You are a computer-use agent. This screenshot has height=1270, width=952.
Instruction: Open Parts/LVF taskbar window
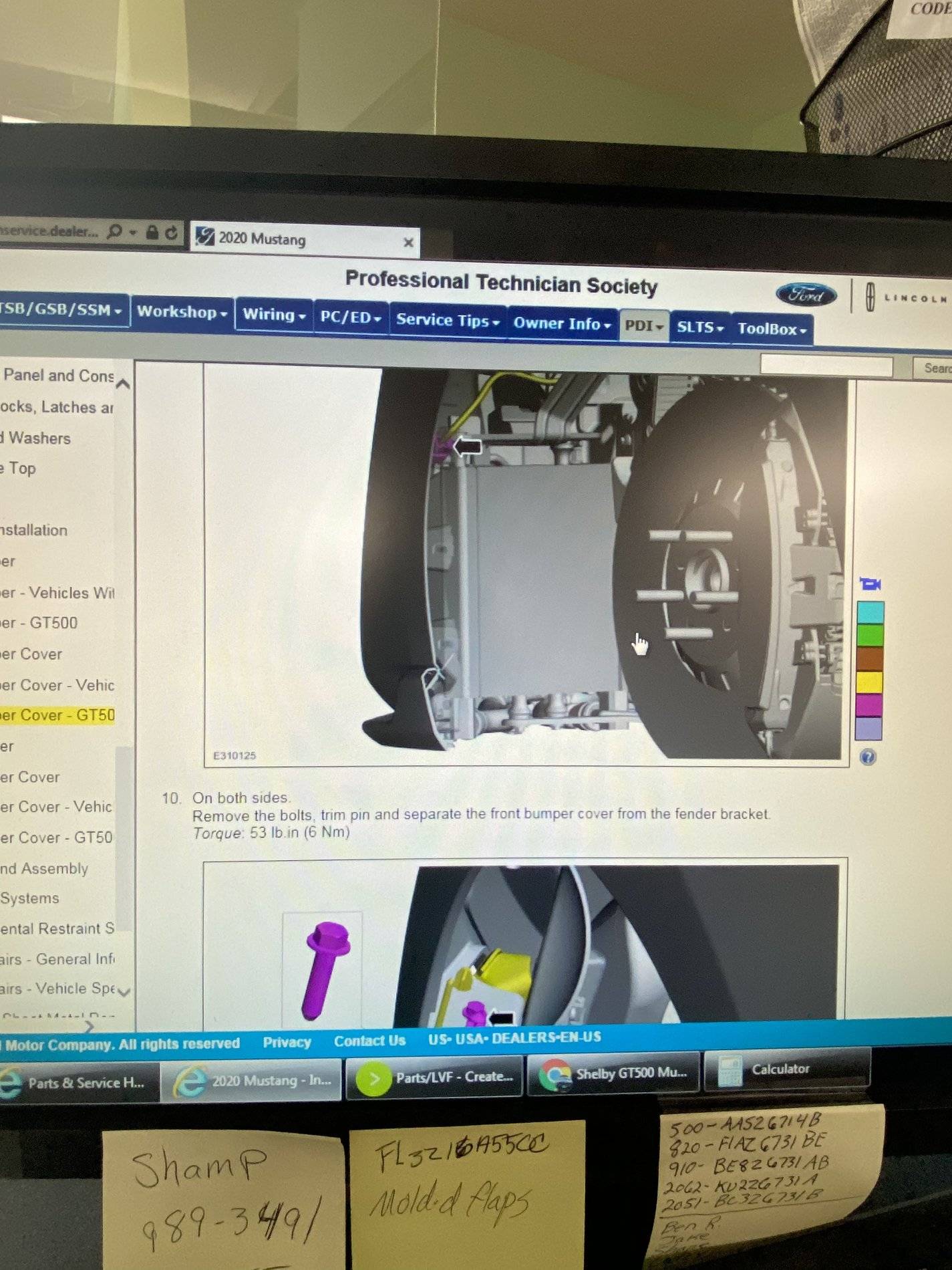pyautogui.click(x=434, y=1077)
